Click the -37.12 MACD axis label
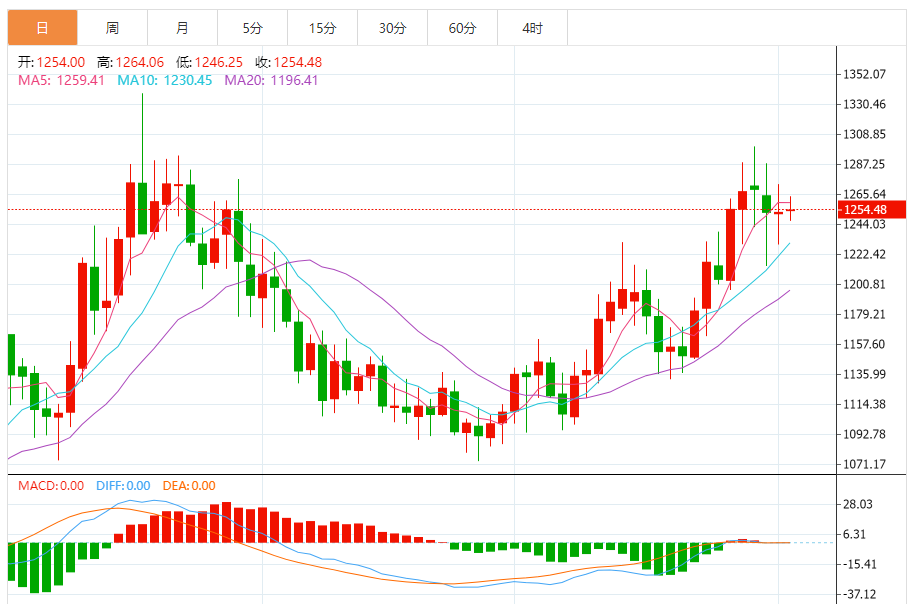This screenshot has width=910, height=604. [858, 594]
